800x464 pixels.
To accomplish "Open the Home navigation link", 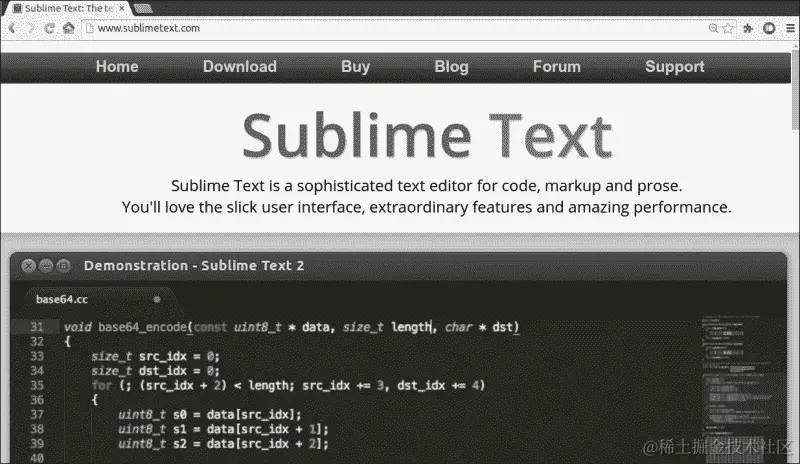I will 117,66.
